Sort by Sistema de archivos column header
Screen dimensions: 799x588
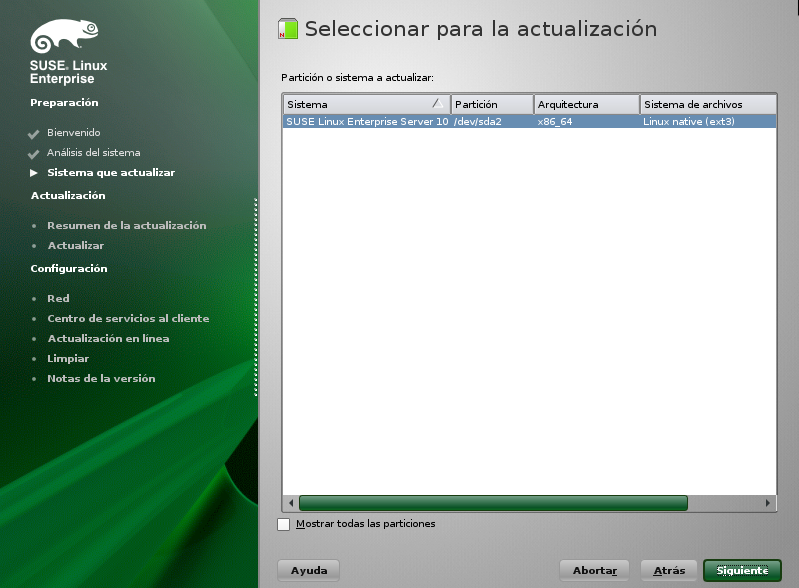pyautogui.click(x=707, y=104)
